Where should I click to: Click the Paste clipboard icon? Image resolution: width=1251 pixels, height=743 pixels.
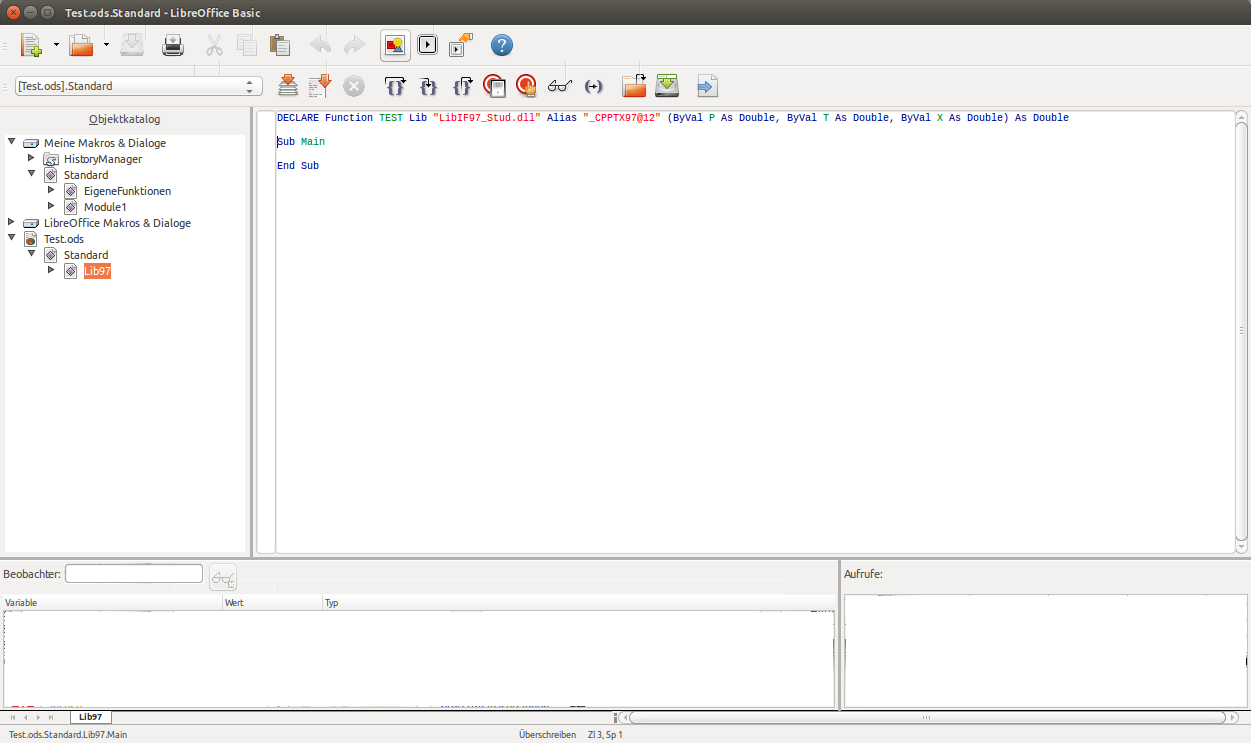(280, 45)
